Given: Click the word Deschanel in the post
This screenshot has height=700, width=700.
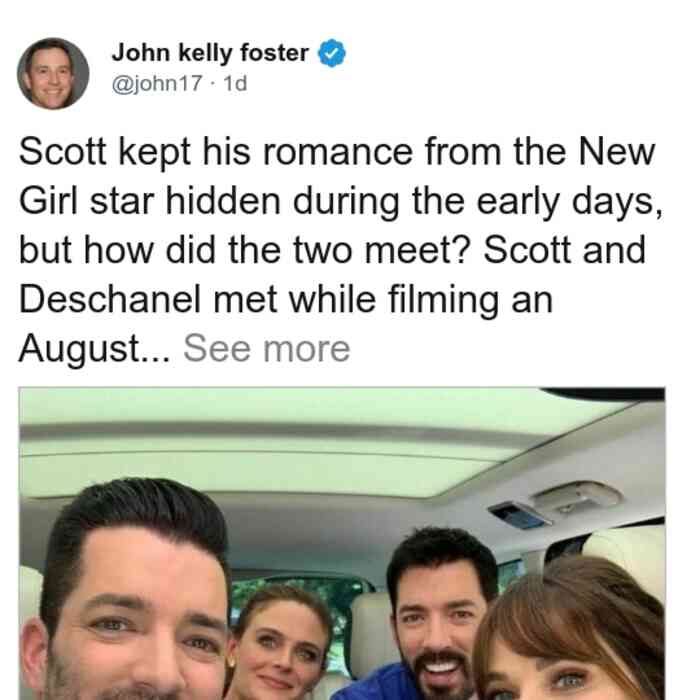Looking at the screenshot, I should 110,299.
